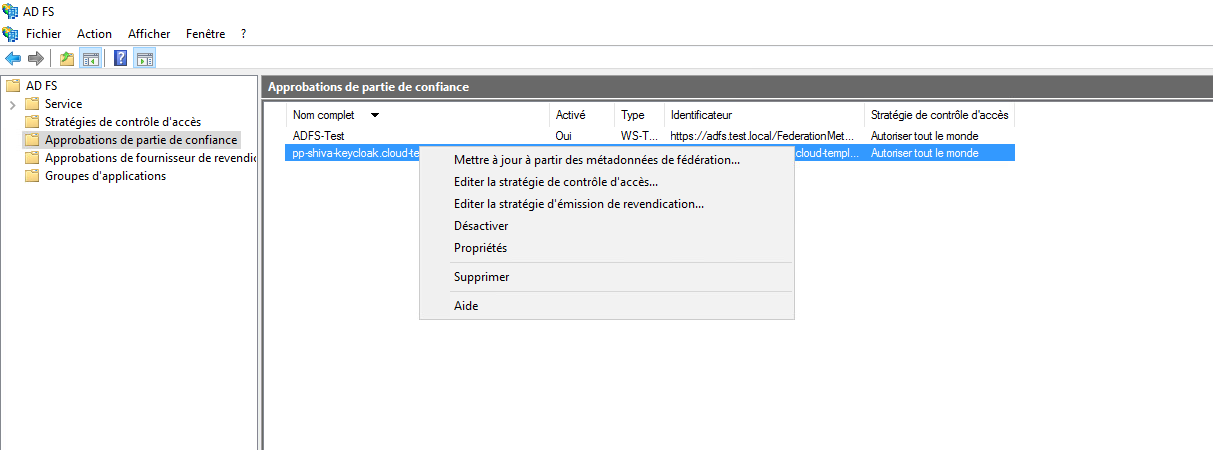
Task: Expand the Service tree node
Action: click(x=12, y=104)
